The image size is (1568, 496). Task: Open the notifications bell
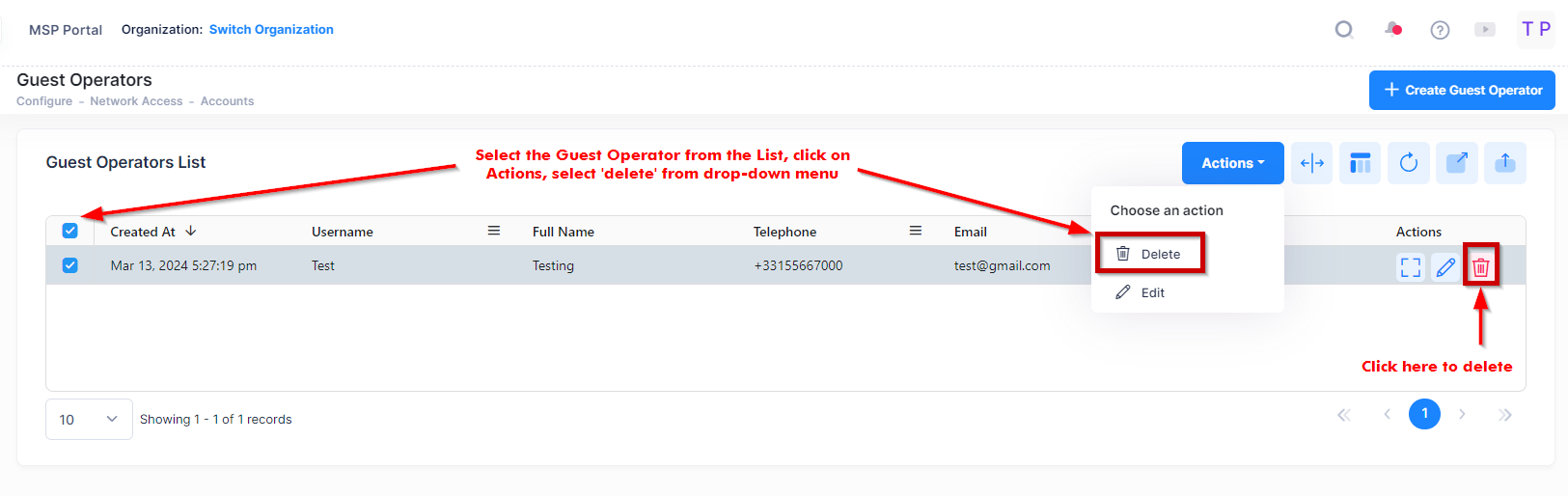pyautogui.click(x=1392, y=30)
